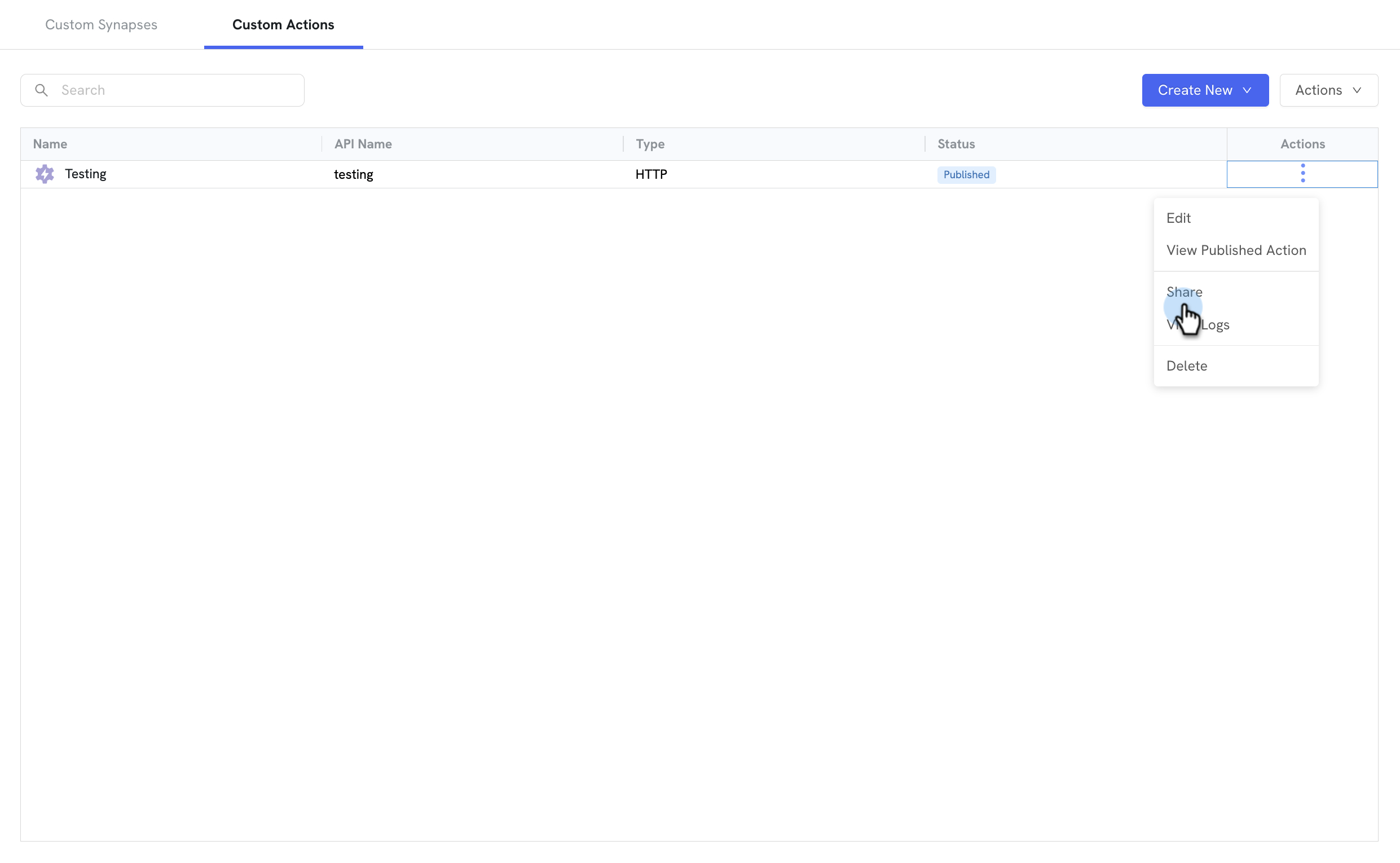Click Share in the context menu
1400x863 pixels.
(1236, 292)
